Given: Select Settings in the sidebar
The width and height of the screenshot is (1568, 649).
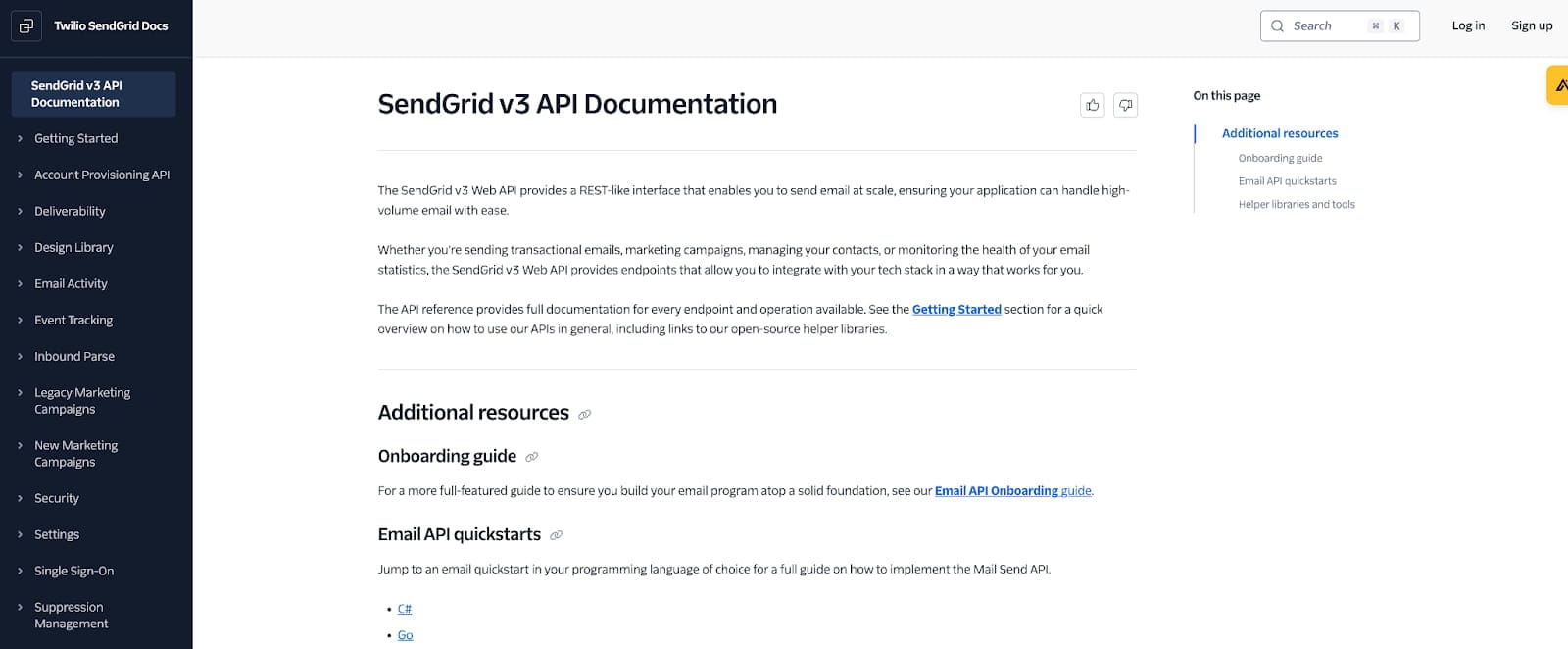Looking at the screenshot, I should click(57, 535).
